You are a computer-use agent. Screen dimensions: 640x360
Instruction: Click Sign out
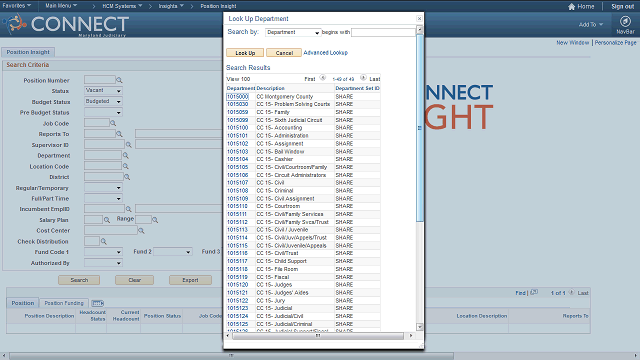pos(622,6)
